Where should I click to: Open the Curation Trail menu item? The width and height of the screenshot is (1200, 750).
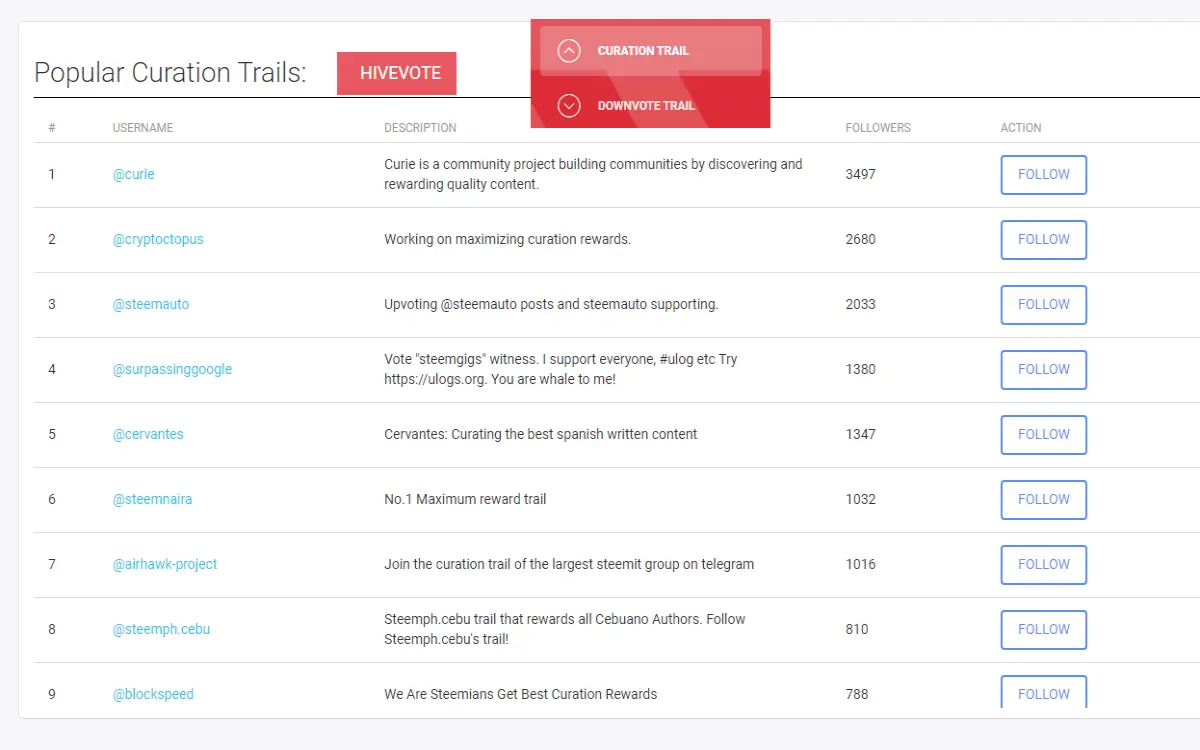click(651, 51)
